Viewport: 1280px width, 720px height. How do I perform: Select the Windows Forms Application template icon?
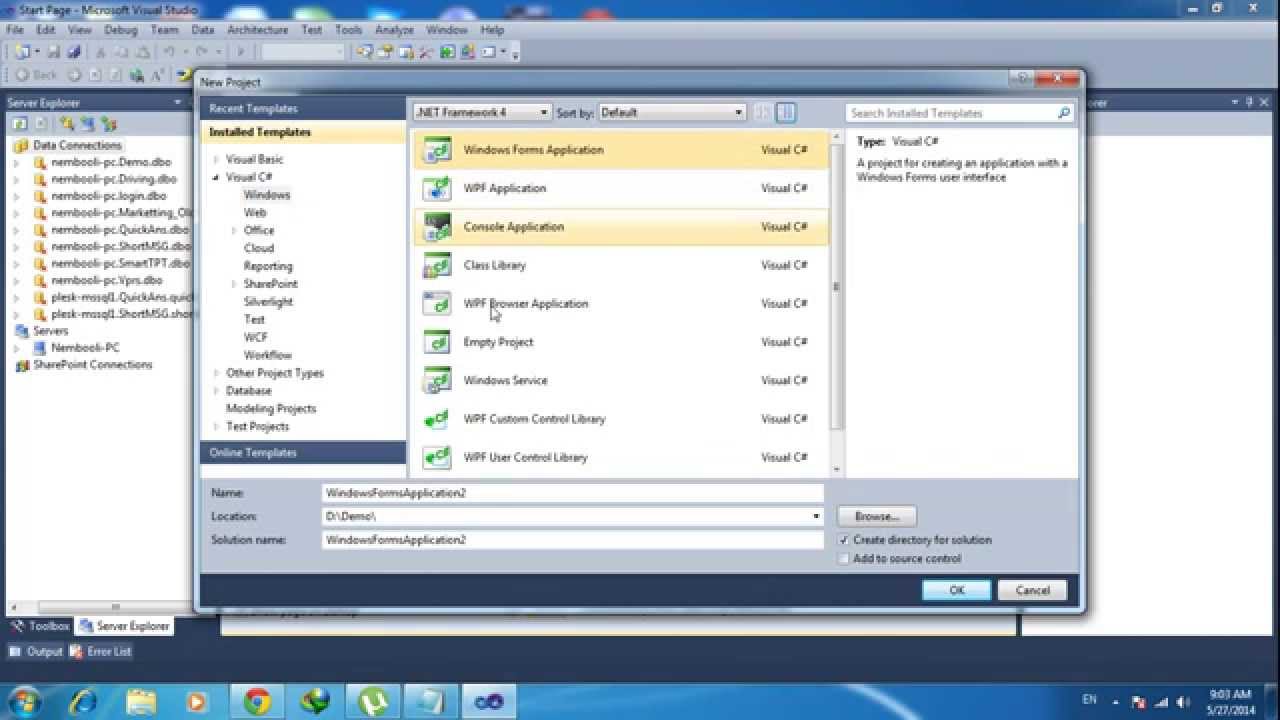pos(437,150)
